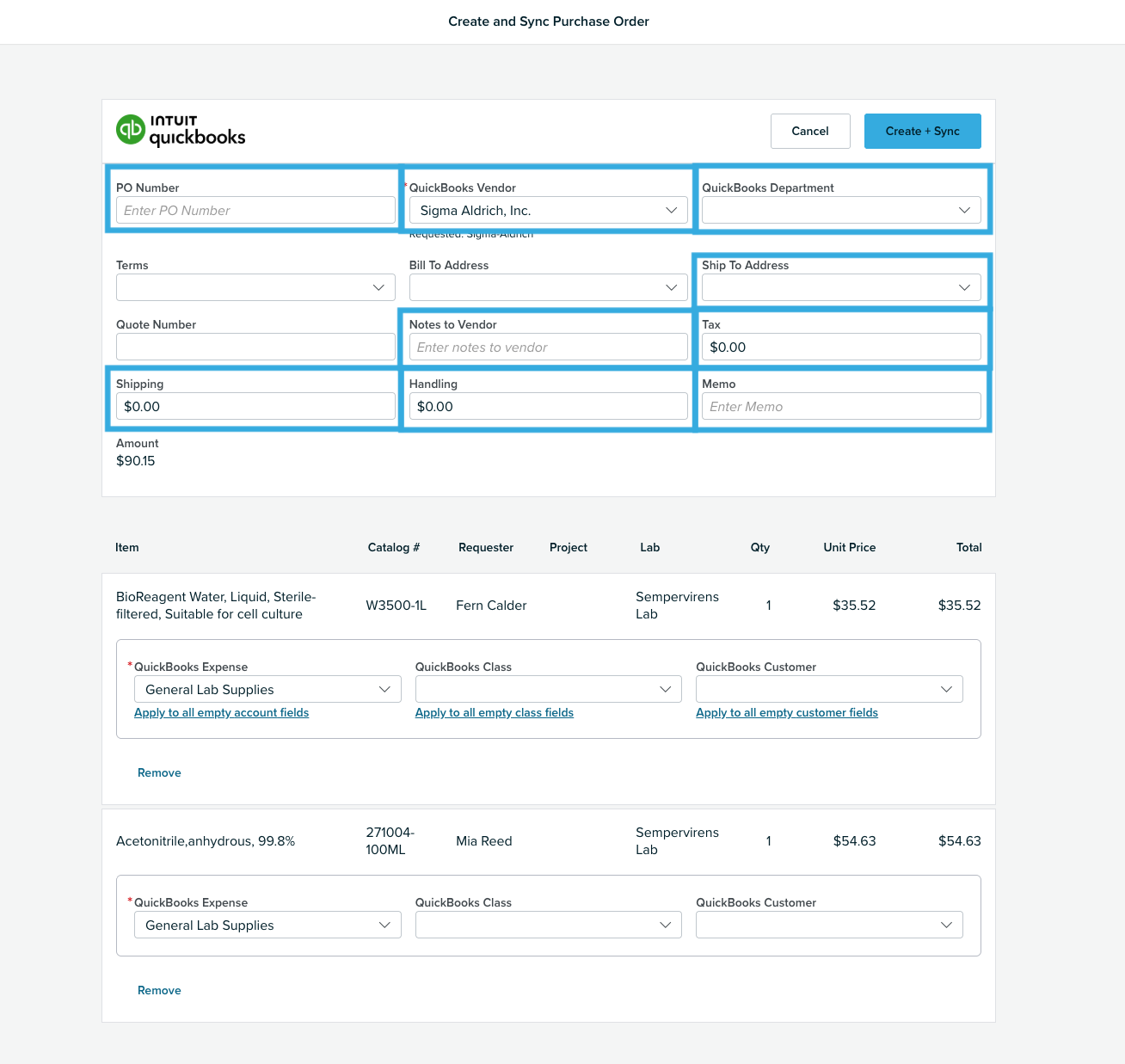
Task: Click Apply to all empty customer fields
Action: [787, 712]
